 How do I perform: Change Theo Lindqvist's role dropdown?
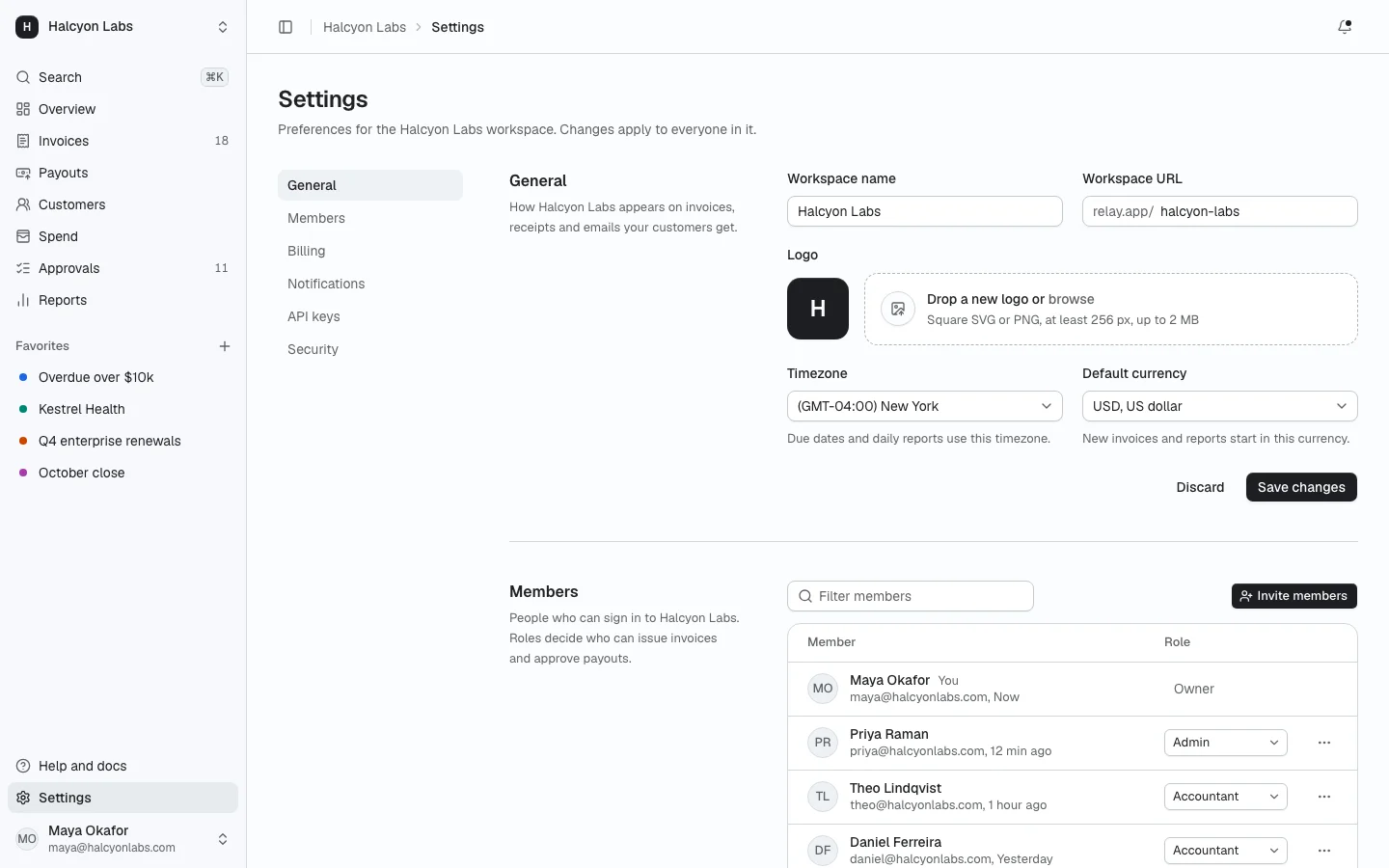click(1226, 797)
